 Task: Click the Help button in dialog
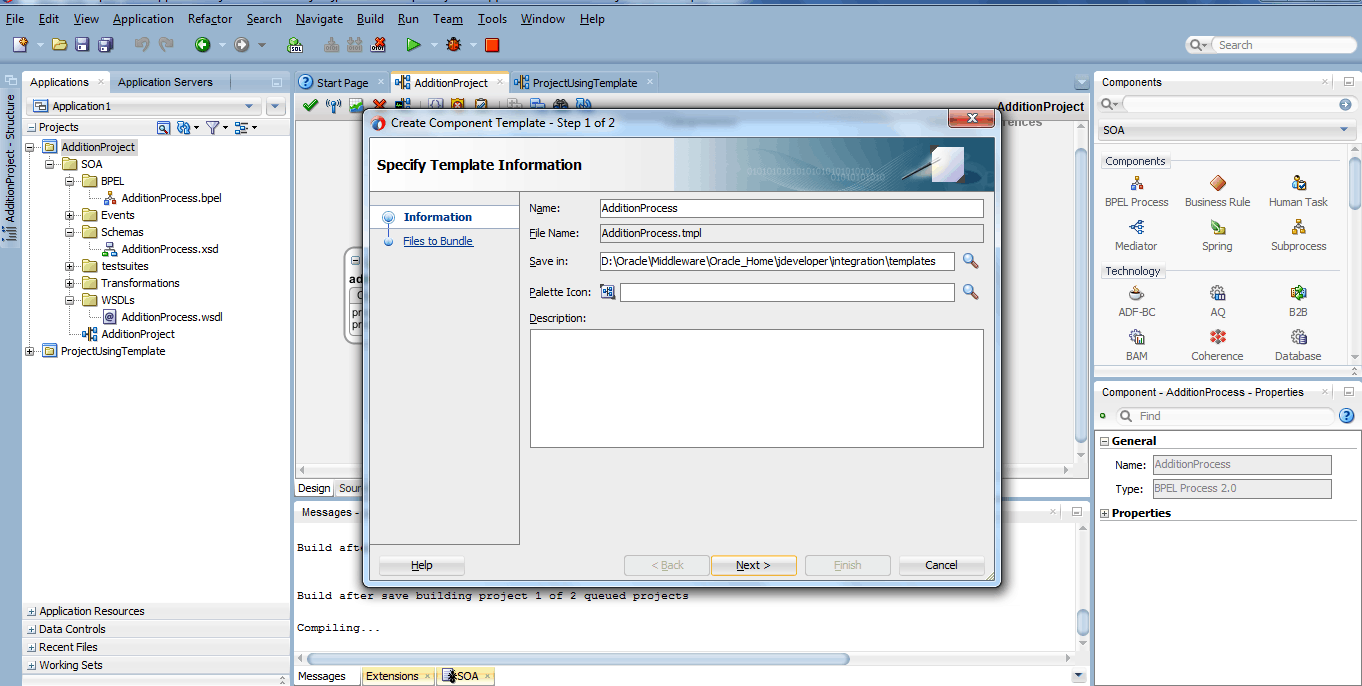422,565
